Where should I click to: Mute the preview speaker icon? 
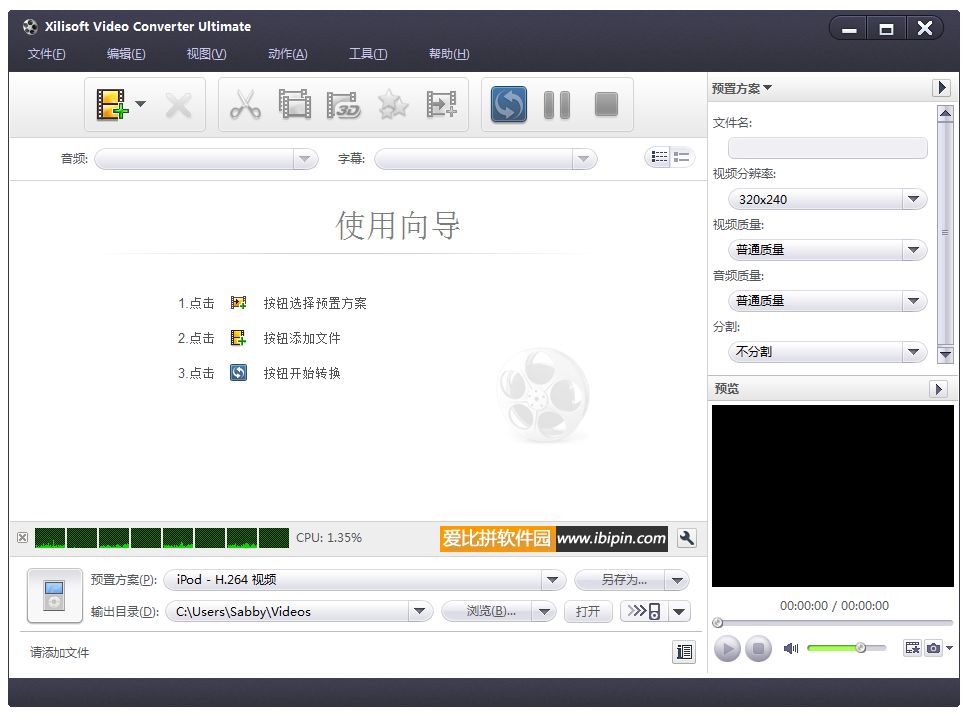tap(791, 648)
